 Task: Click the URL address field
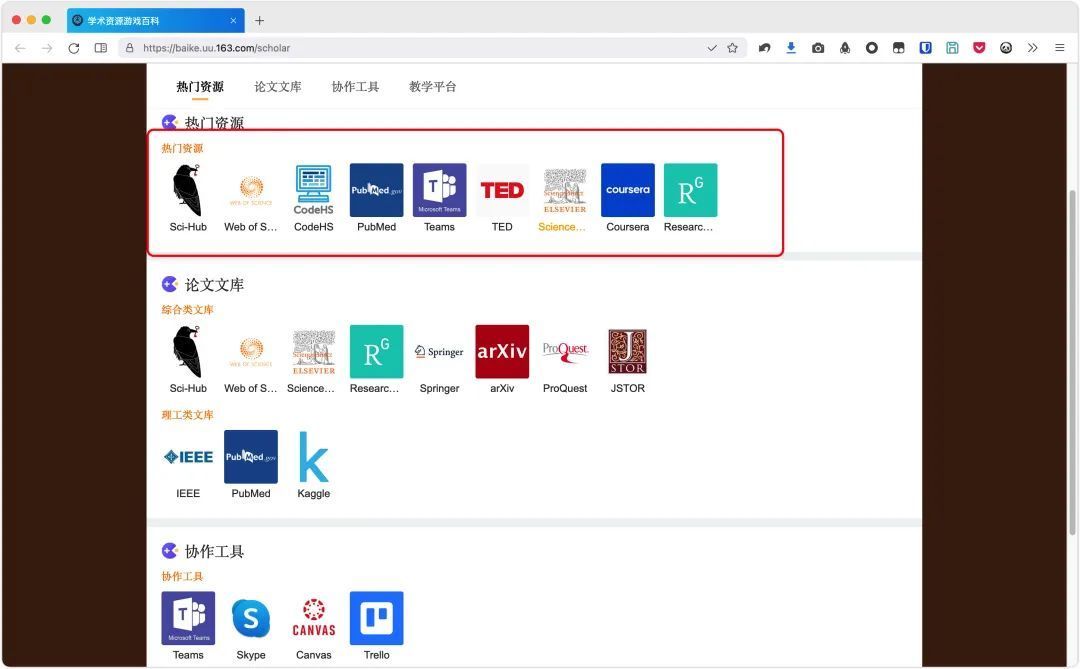pyautogui.click(x=400, y=48)
